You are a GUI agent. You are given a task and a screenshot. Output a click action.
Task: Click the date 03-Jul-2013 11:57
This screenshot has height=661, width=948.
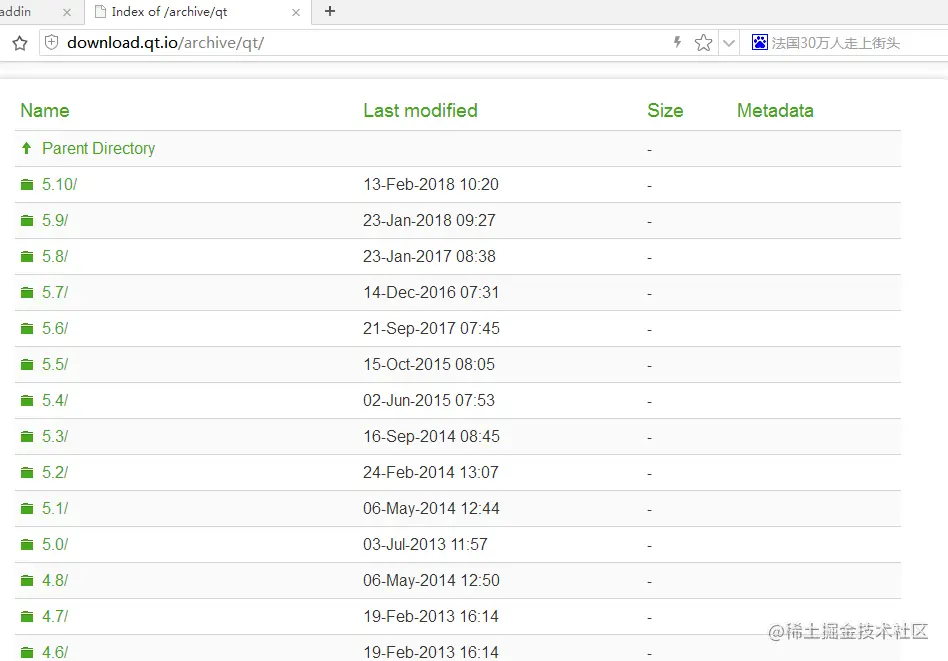(425, 544)
